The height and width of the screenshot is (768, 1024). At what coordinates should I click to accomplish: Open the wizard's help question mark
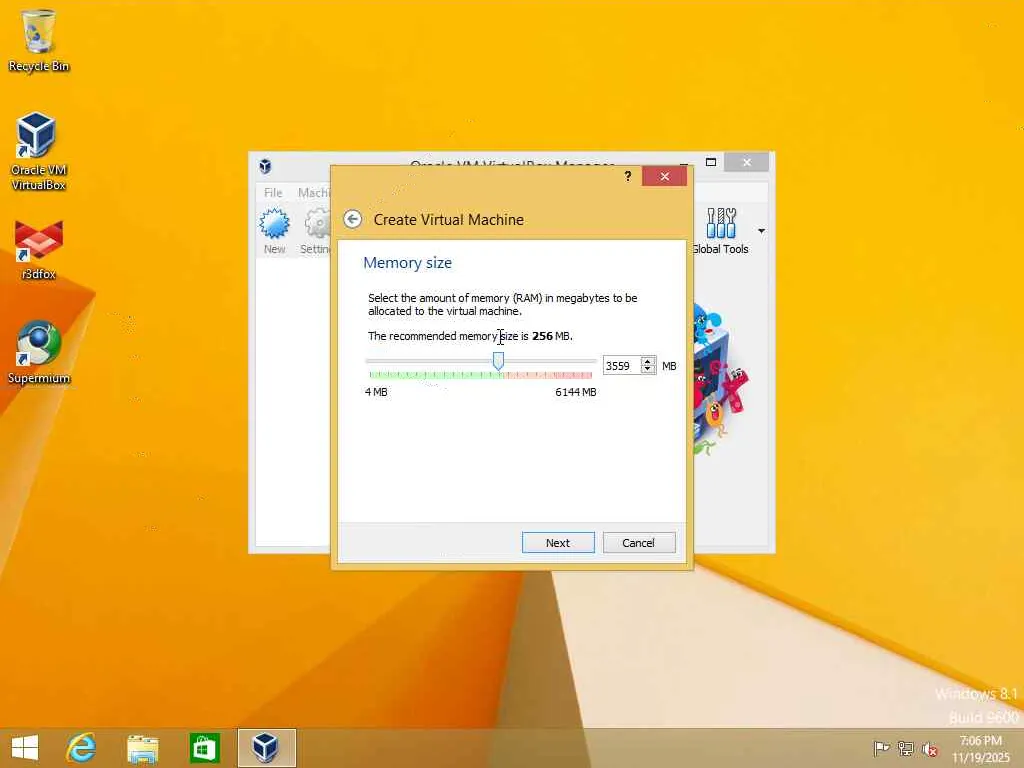click(628, 176)
